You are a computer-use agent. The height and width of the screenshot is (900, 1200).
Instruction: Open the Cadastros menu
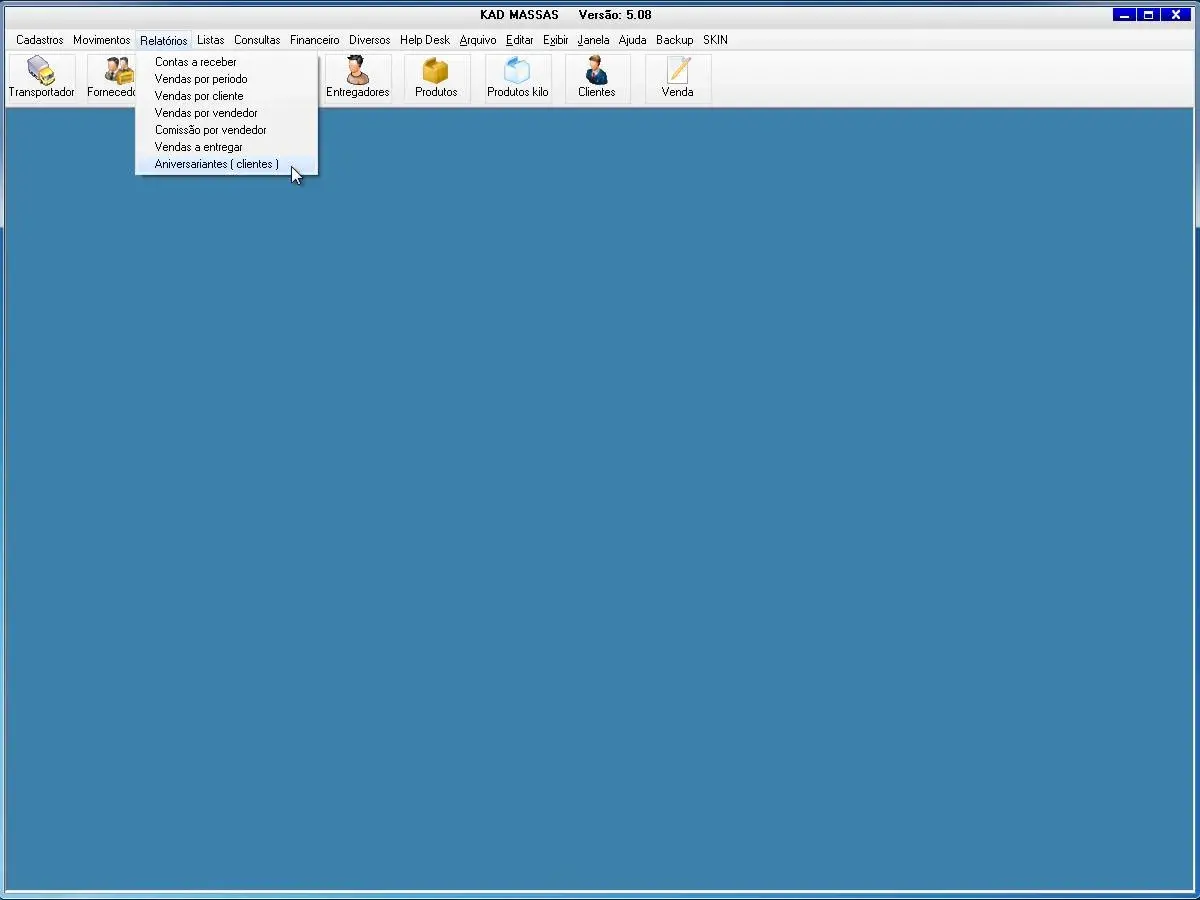click(40, 40)
